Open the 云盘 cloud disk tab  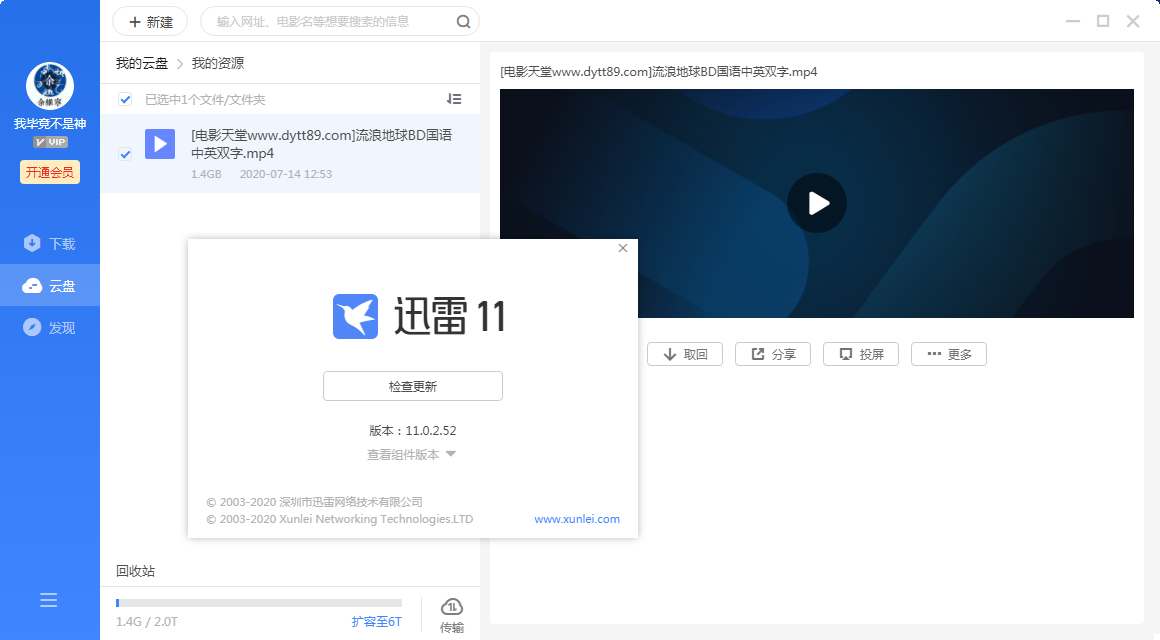[50, 286]
